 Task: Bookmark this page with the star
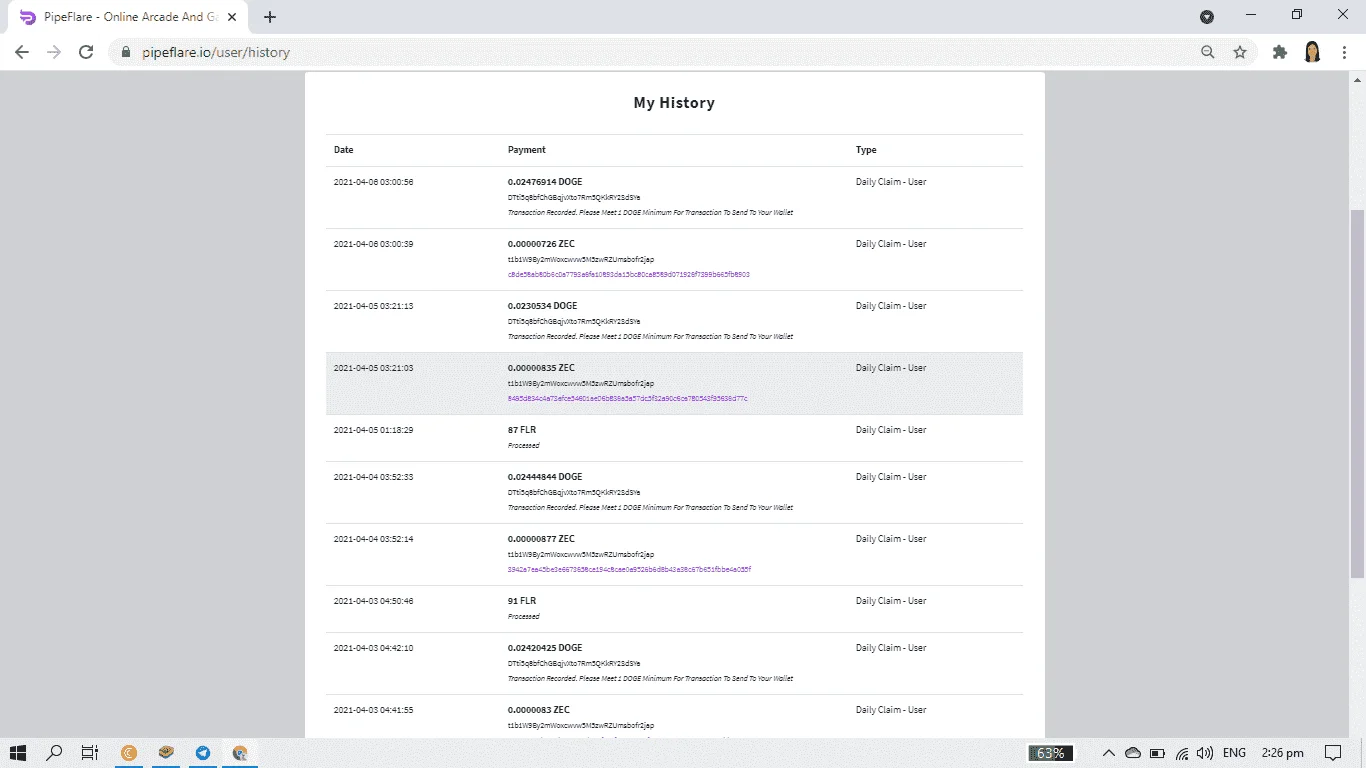[x=1240, y=52]
